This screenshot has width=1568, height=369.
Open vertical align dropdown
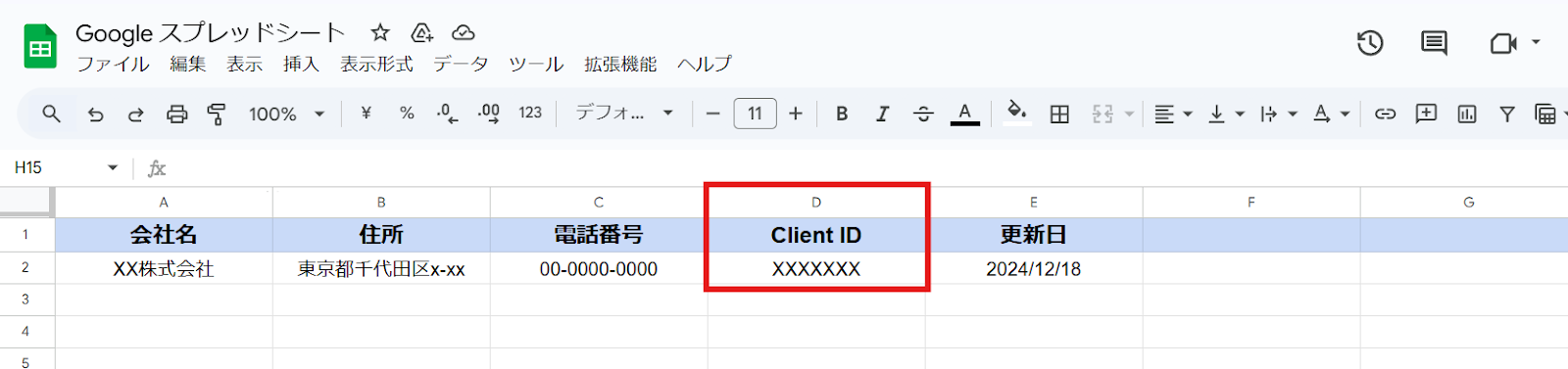click(1225, 115)
